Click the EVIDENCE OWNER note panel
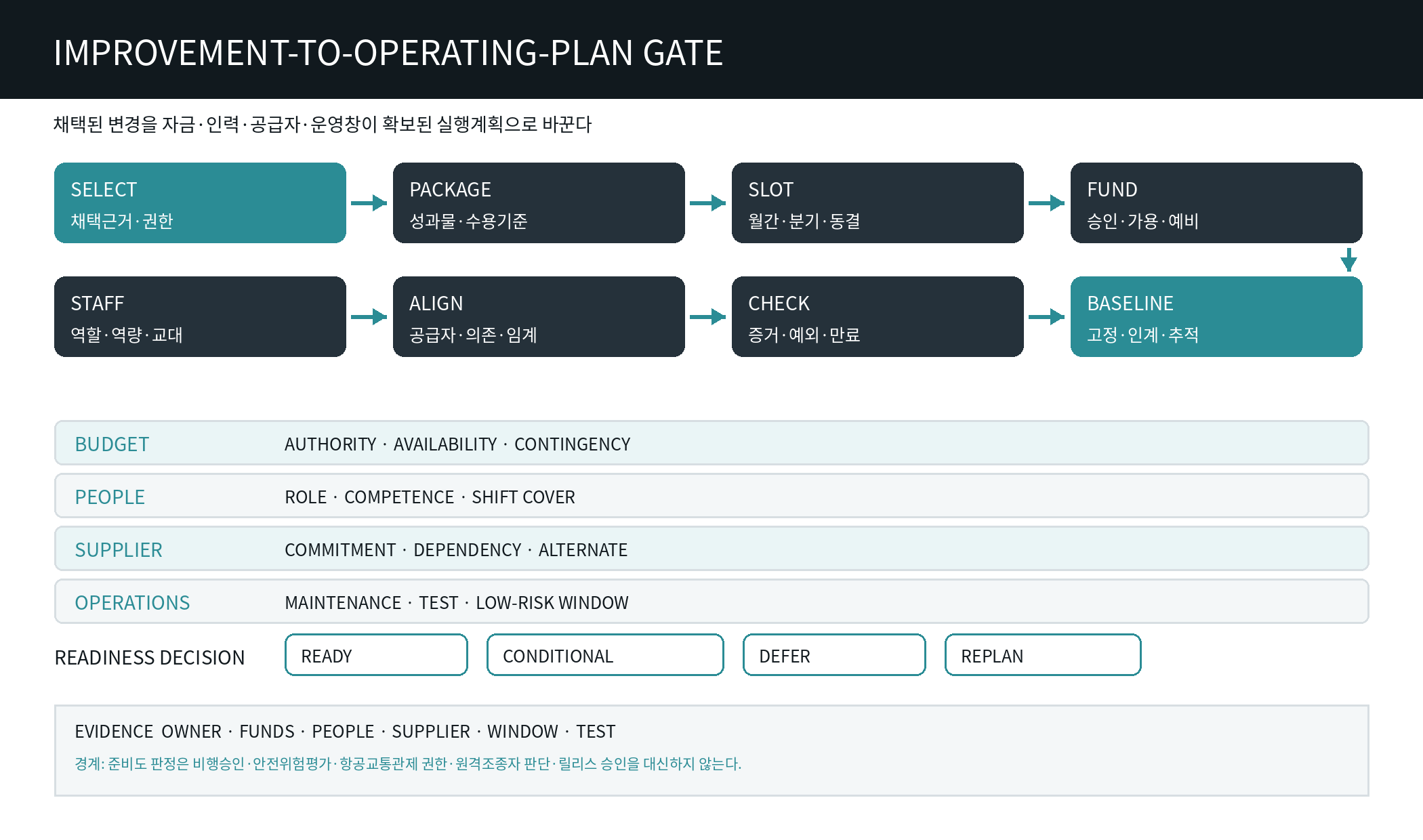 [711, 751]
